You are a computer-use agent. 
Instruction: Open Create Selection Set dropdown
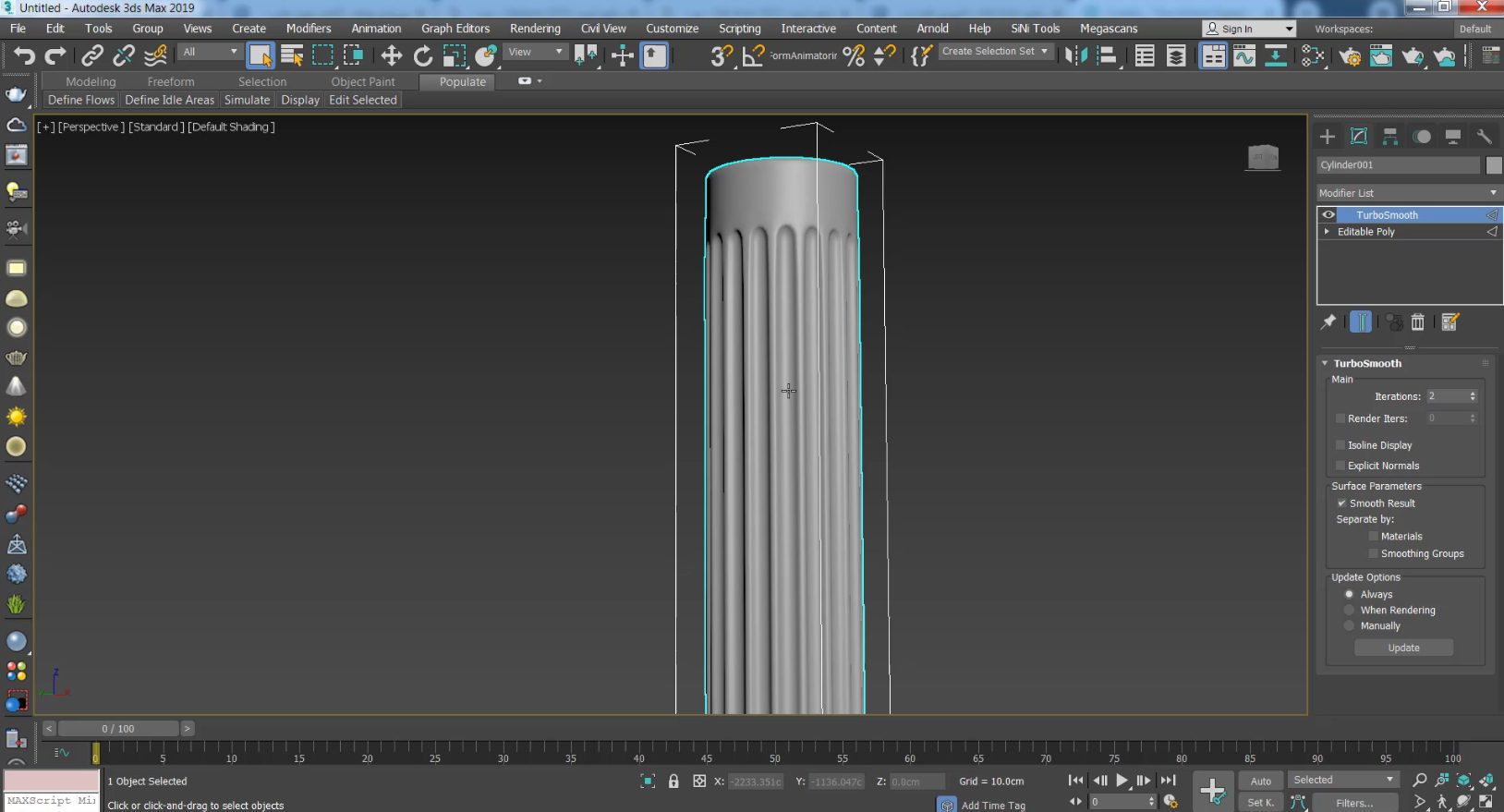[x=995, y=51]
